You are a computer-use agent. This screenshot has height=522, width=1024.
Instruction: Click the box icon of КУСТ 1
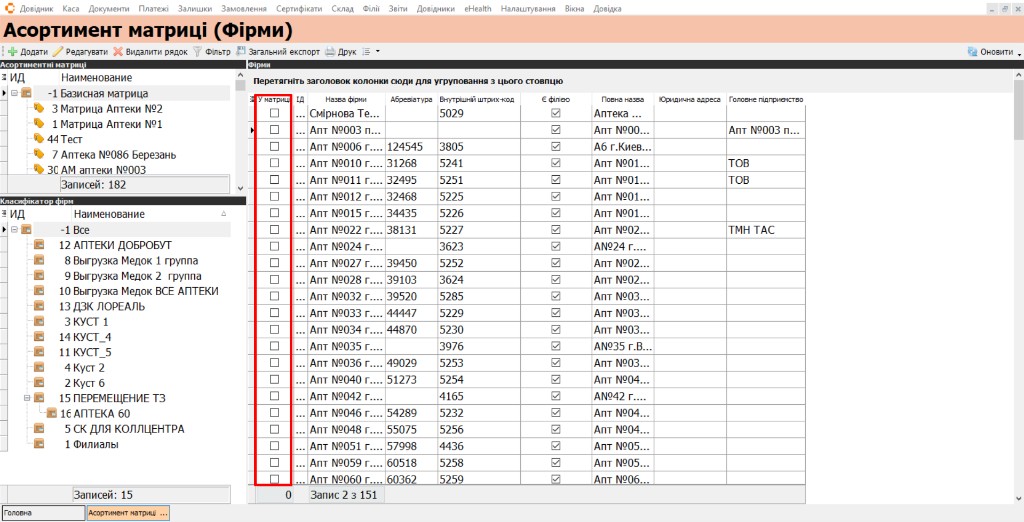[x=39, y=321]
